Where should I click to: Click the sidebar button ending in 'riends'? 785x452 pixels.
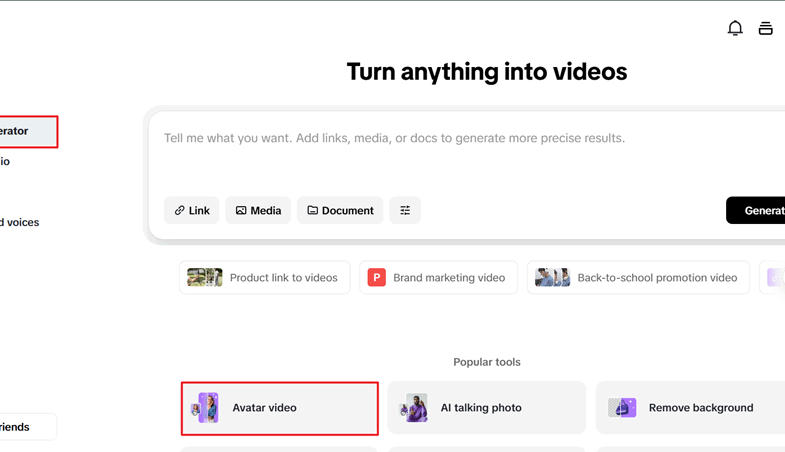[25, 427]
